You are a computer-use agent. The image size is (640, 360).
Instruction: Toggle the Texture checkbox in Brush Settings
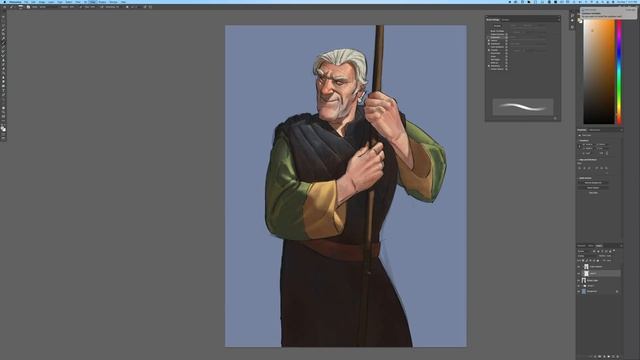[x=489, y=40]
